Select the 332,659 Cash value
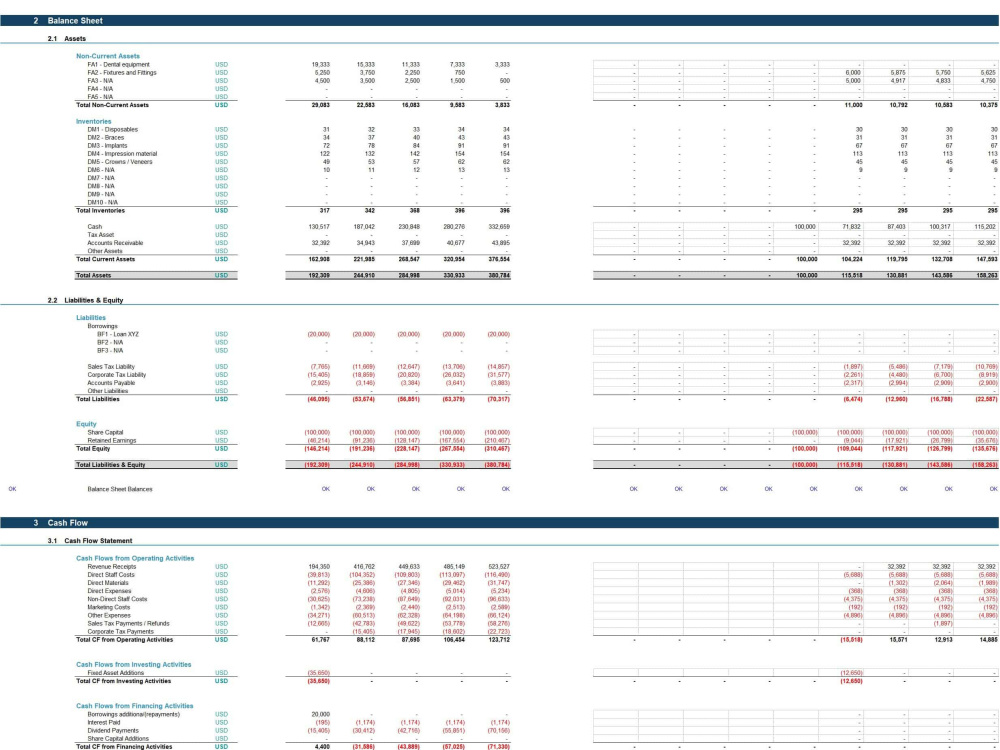1000x750 pixels. click(x=499, y=227)
